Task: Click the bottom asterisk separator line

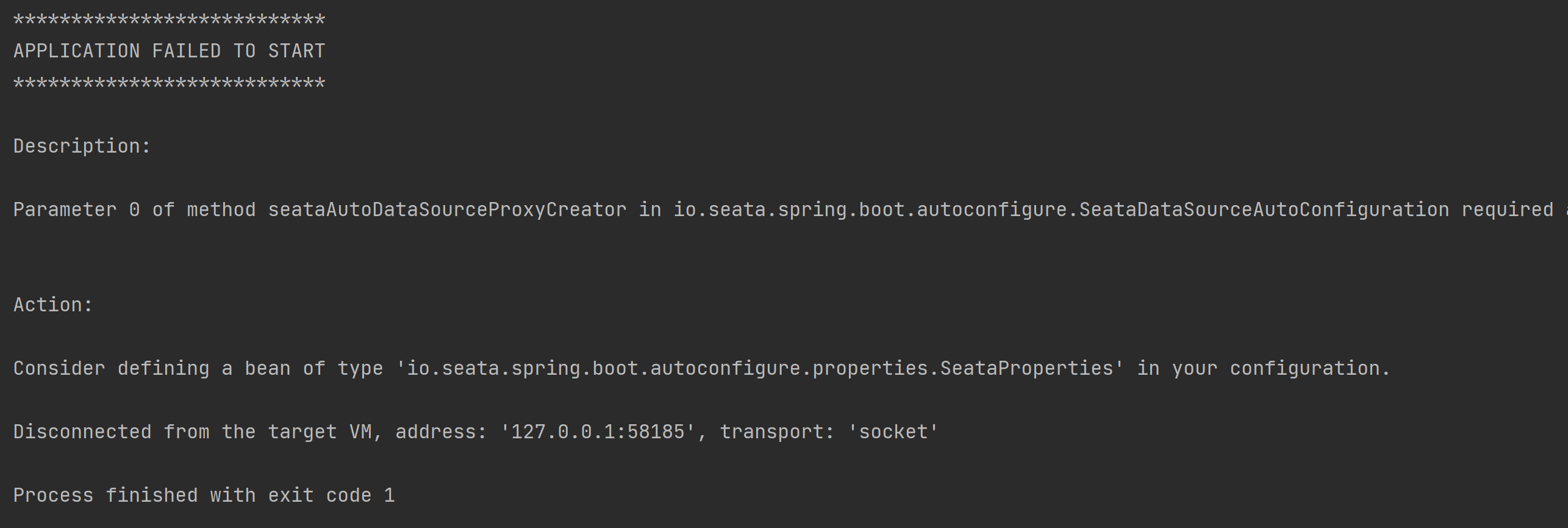Action: (169, 84)
